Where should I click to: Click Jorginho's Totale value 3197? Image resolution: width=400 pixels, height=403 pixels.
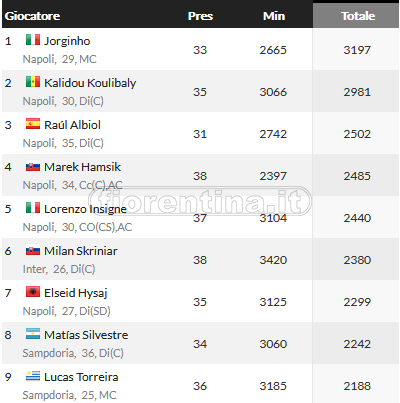[x=357, y=50]
